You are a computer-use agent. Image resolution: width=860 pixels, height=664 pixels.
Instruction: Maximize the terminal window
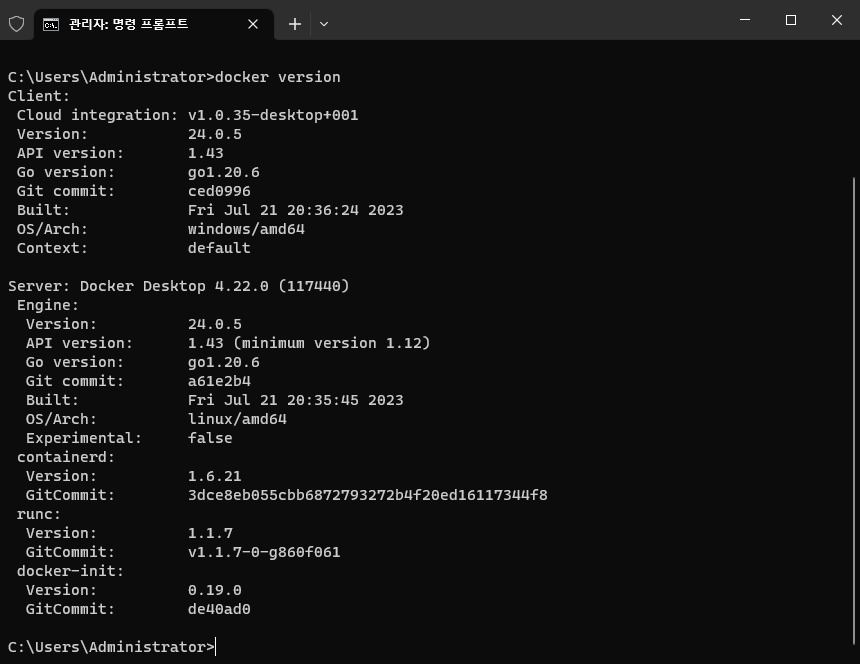(x=790, y=20)
